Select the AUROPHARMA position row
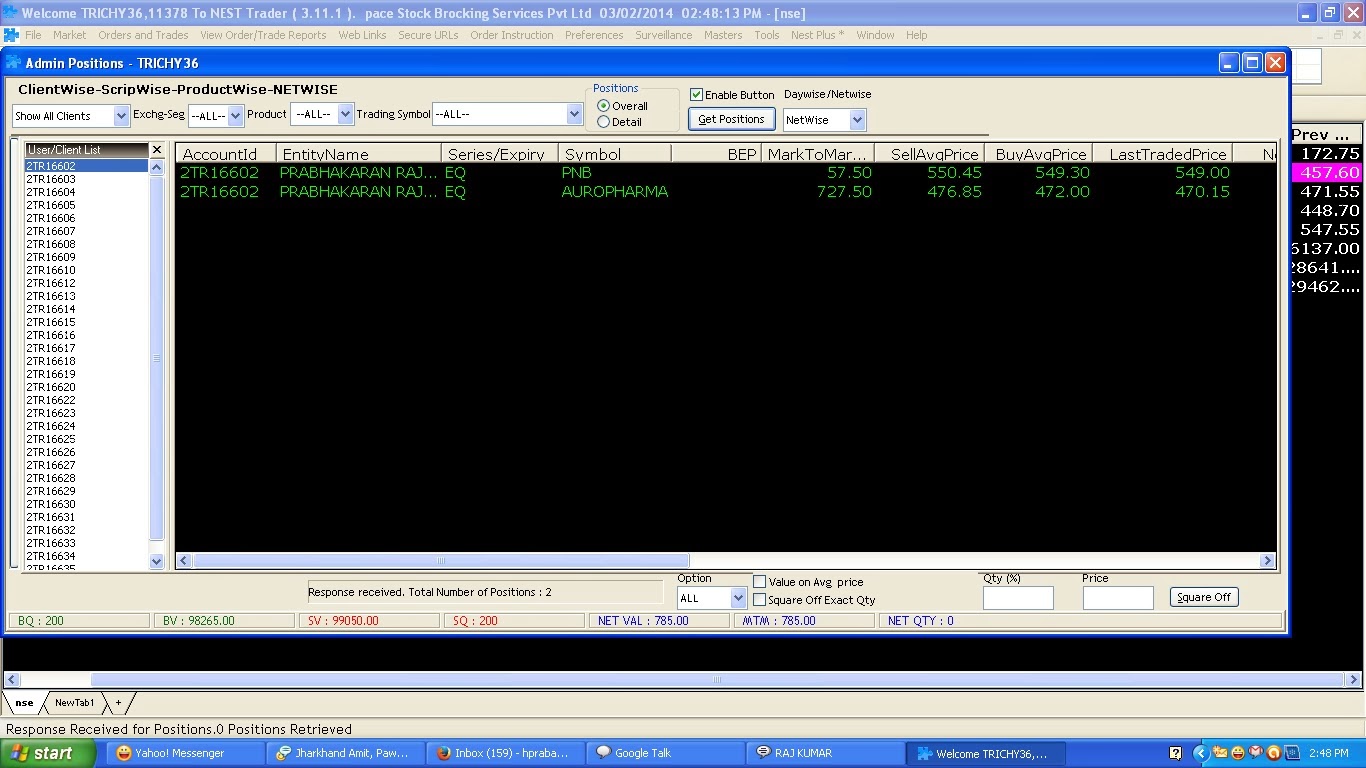1366x768 pixels. click(725, 191)
